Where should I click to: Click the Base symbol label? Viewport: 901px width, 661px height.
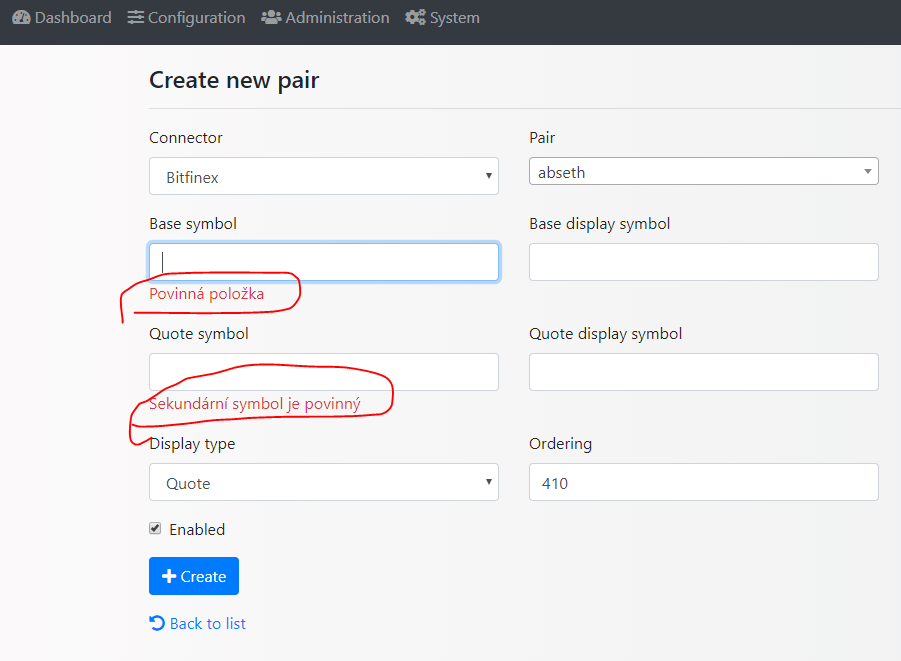coord(193,224)
